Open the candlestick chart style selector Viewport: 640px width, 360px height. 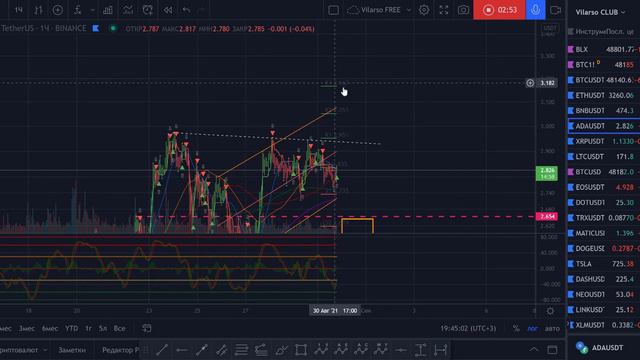38,10
